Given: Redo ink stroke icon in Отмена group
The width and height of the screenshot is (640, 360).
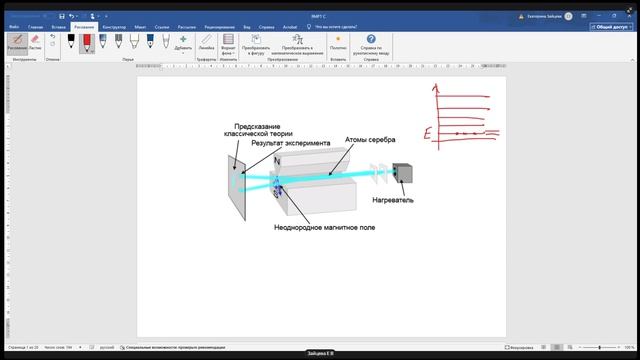Looking at the screenshot, I should [53, 44].
